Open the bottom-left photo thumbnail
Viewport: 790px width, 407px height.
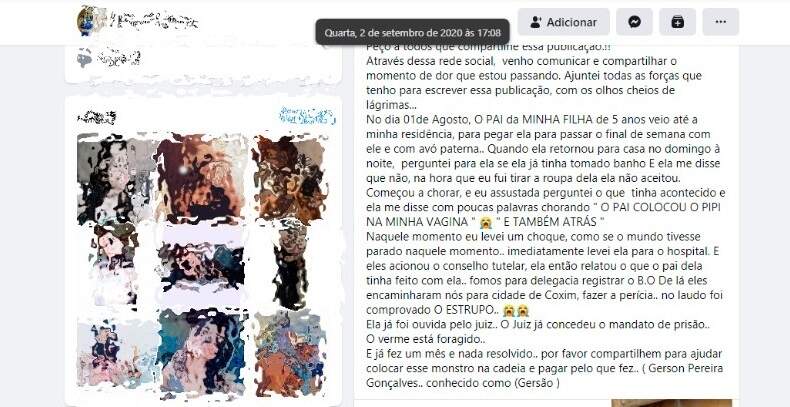pyautogui.click(x=116, y=353)
